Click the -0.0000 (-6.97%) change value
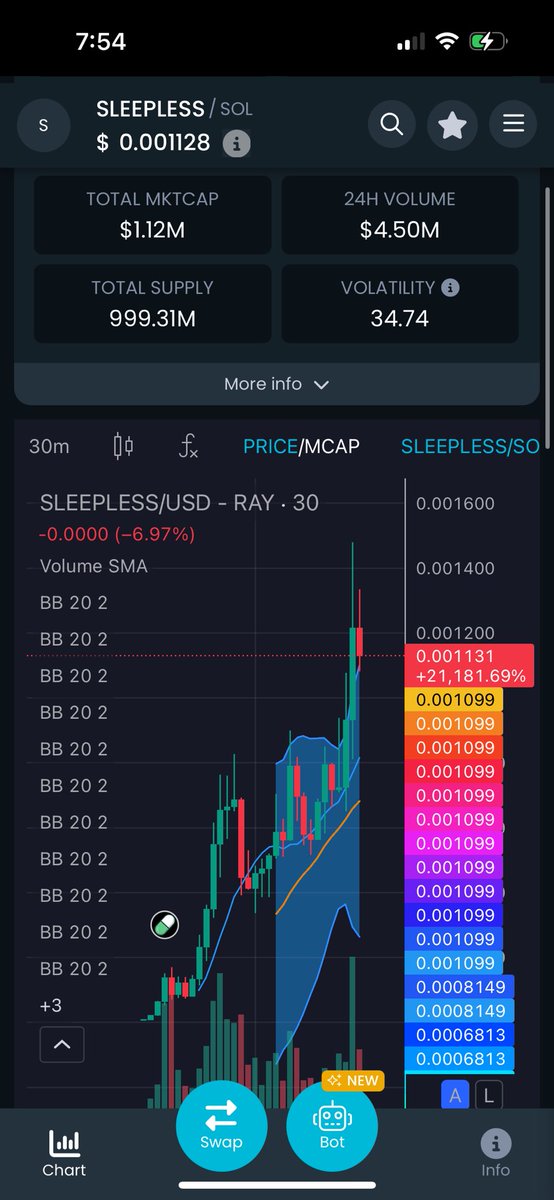This screenshot has height=1200, width=554. click(116, 535)
